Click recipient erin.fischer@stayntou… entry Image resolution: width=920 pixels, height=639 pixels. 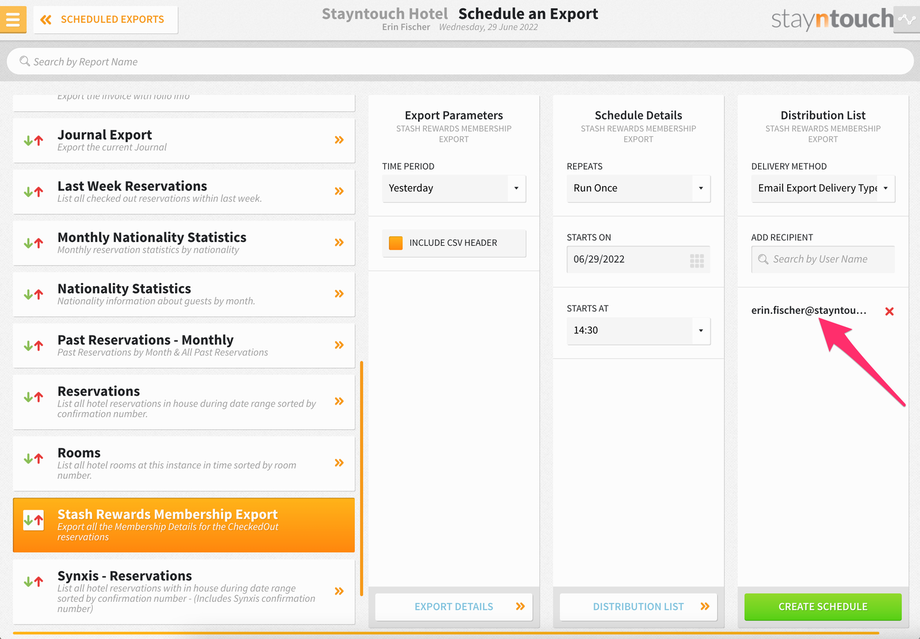[809, 310]
